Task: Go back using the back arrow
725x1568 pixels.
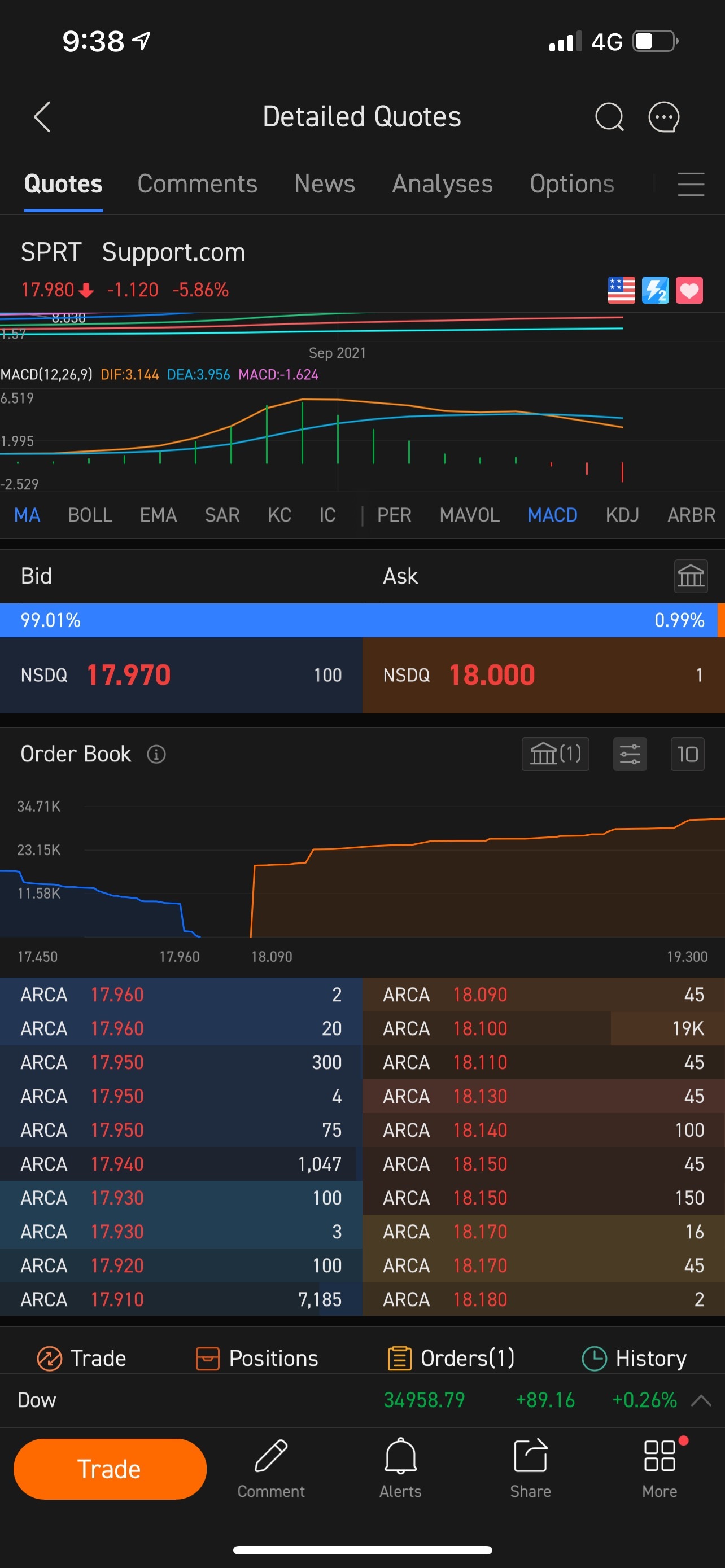Action: point(42,116)
